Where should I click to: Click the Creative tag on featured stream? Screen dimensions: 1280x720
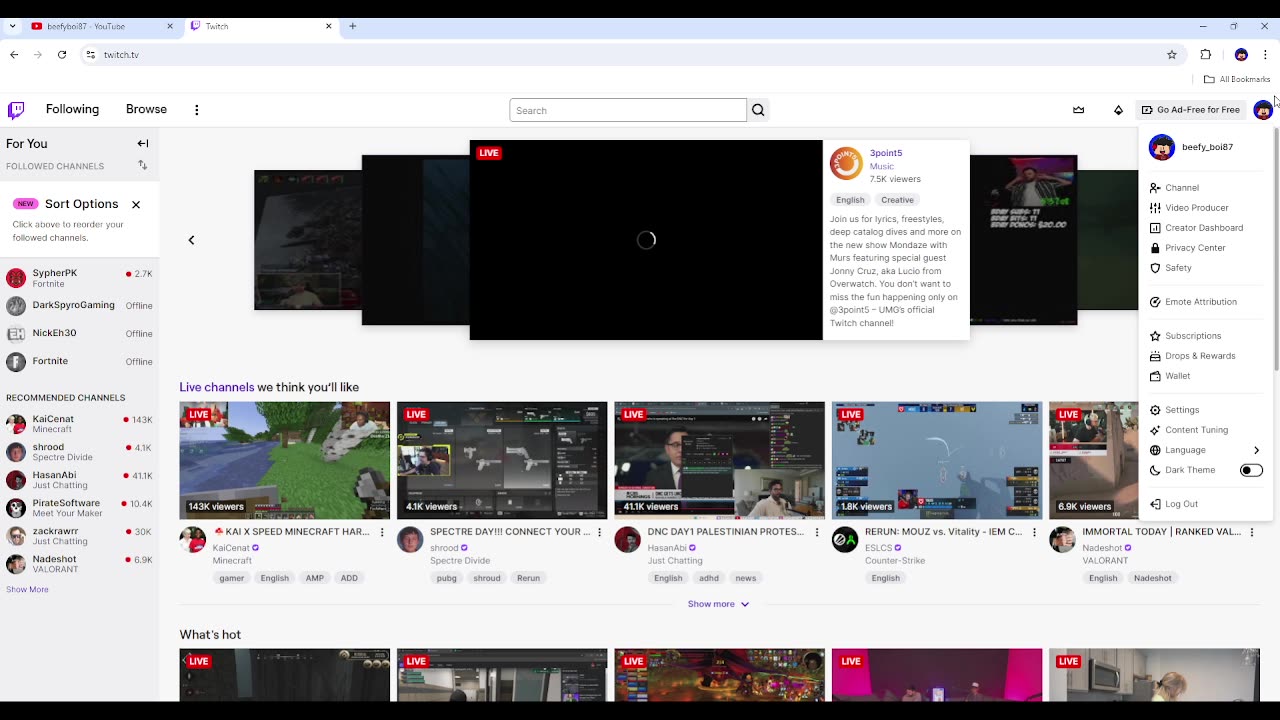click(897, 200)
